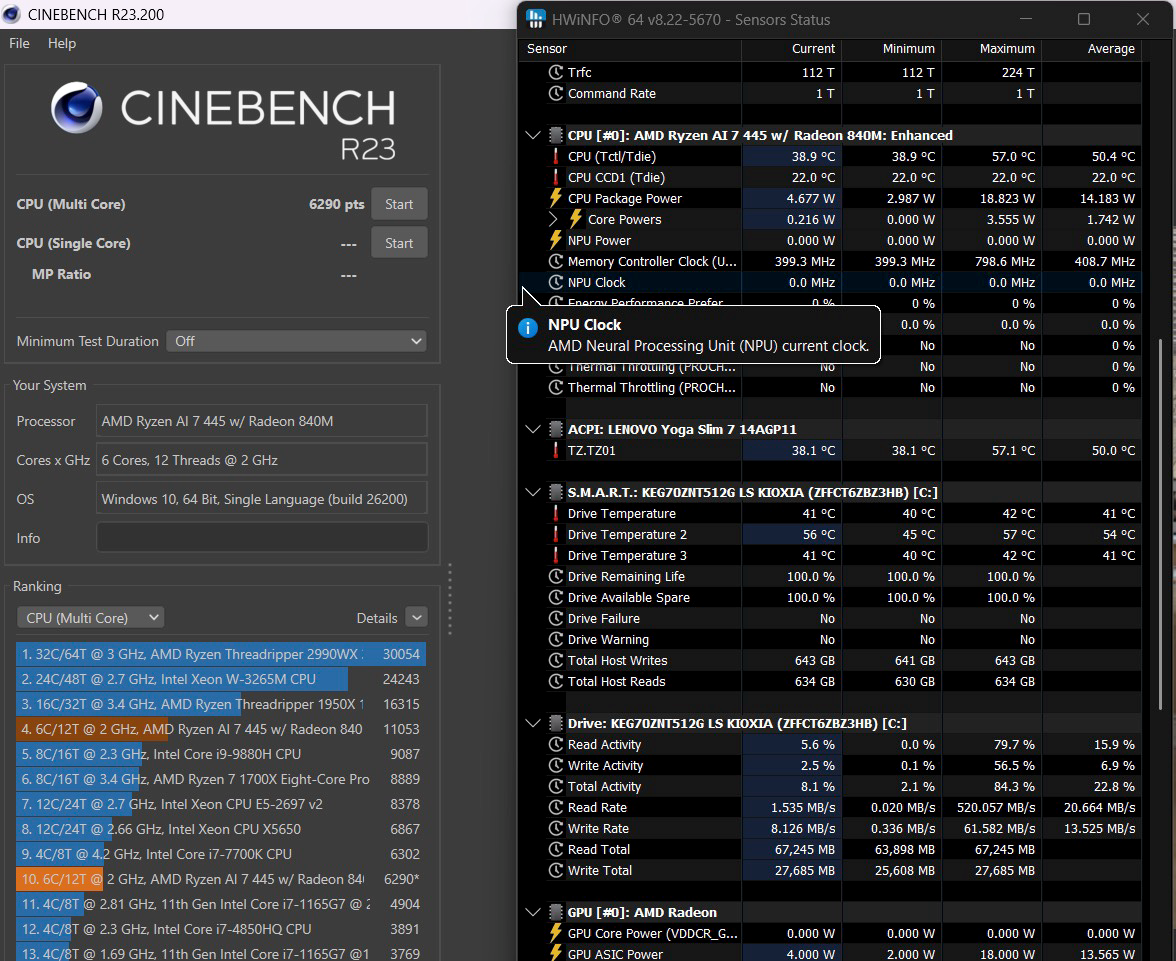Click the icon for Drive Failure row
This screenshot has width=1176, height=961.
(x=556, y=618)
